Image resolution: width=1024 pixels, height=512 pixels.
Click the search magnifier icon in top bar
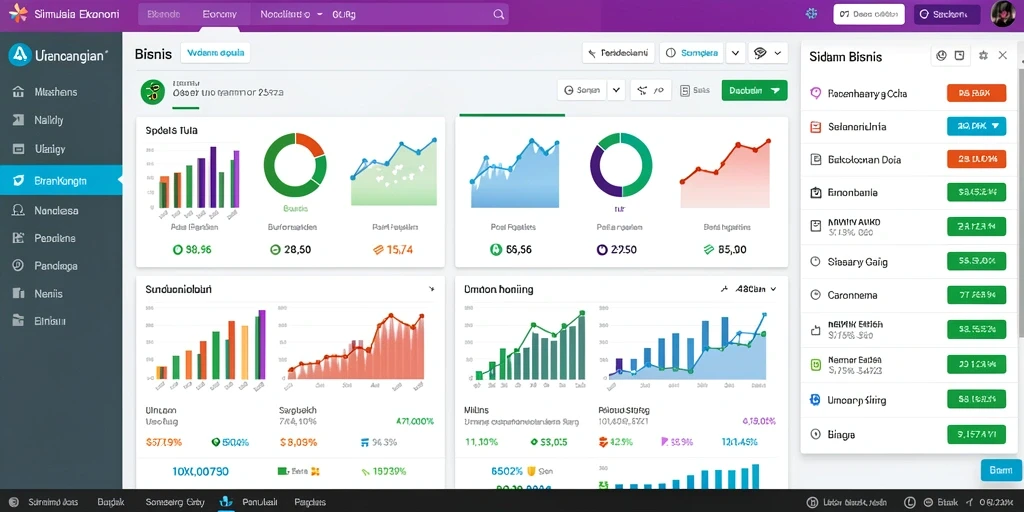pyautogui.click(x=498, y=14)
